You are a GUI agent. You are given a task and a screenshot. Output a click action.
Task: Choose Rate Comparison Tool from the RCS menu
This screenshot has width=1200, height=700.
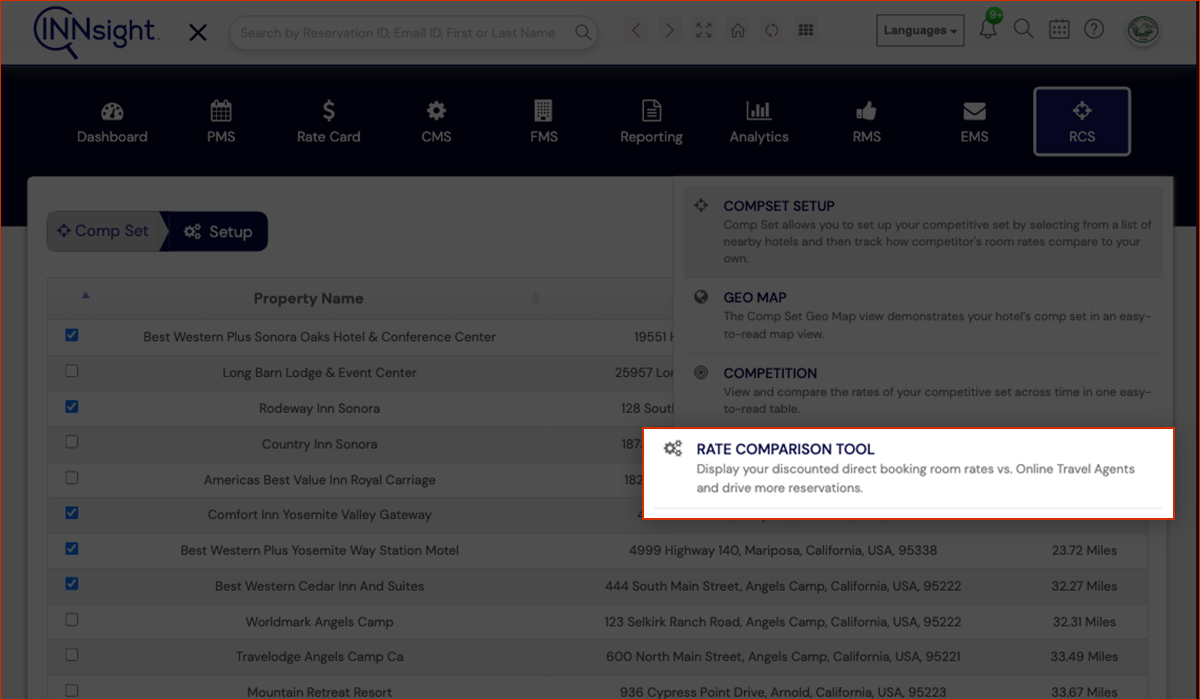click(908, 472)
